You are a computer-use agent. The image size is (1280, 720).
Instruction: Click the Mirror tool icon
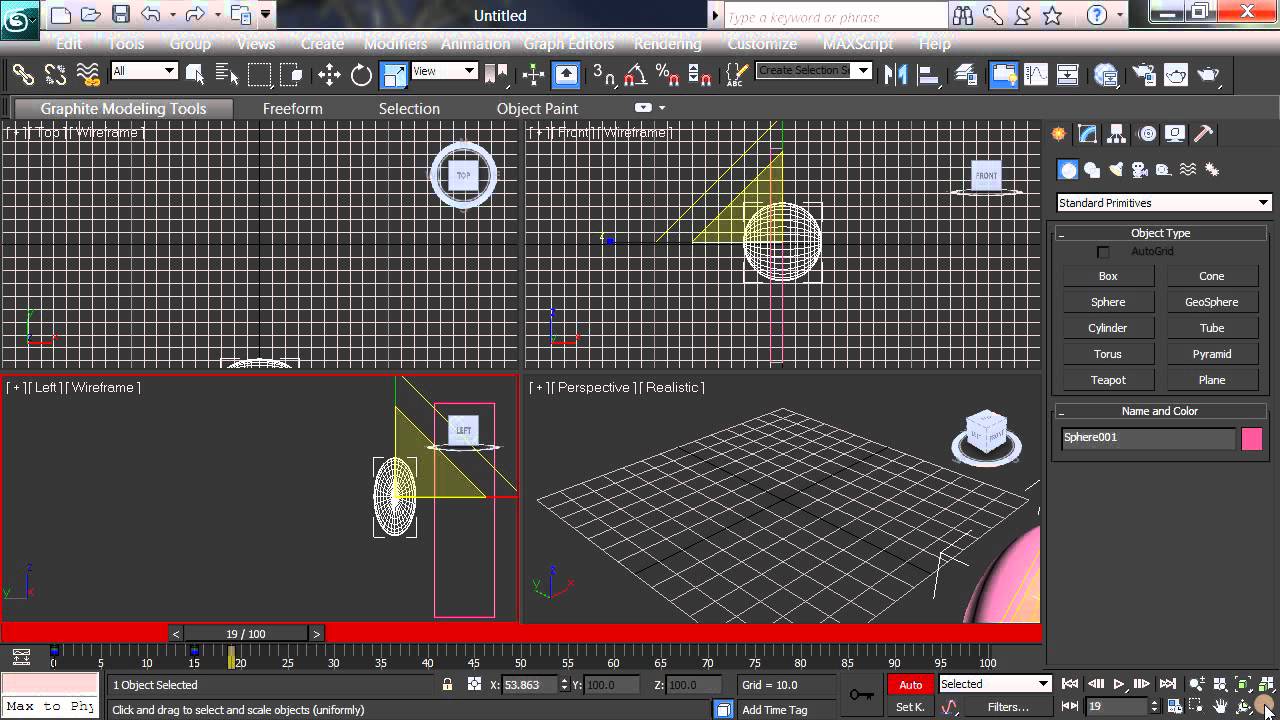point(897,74)
